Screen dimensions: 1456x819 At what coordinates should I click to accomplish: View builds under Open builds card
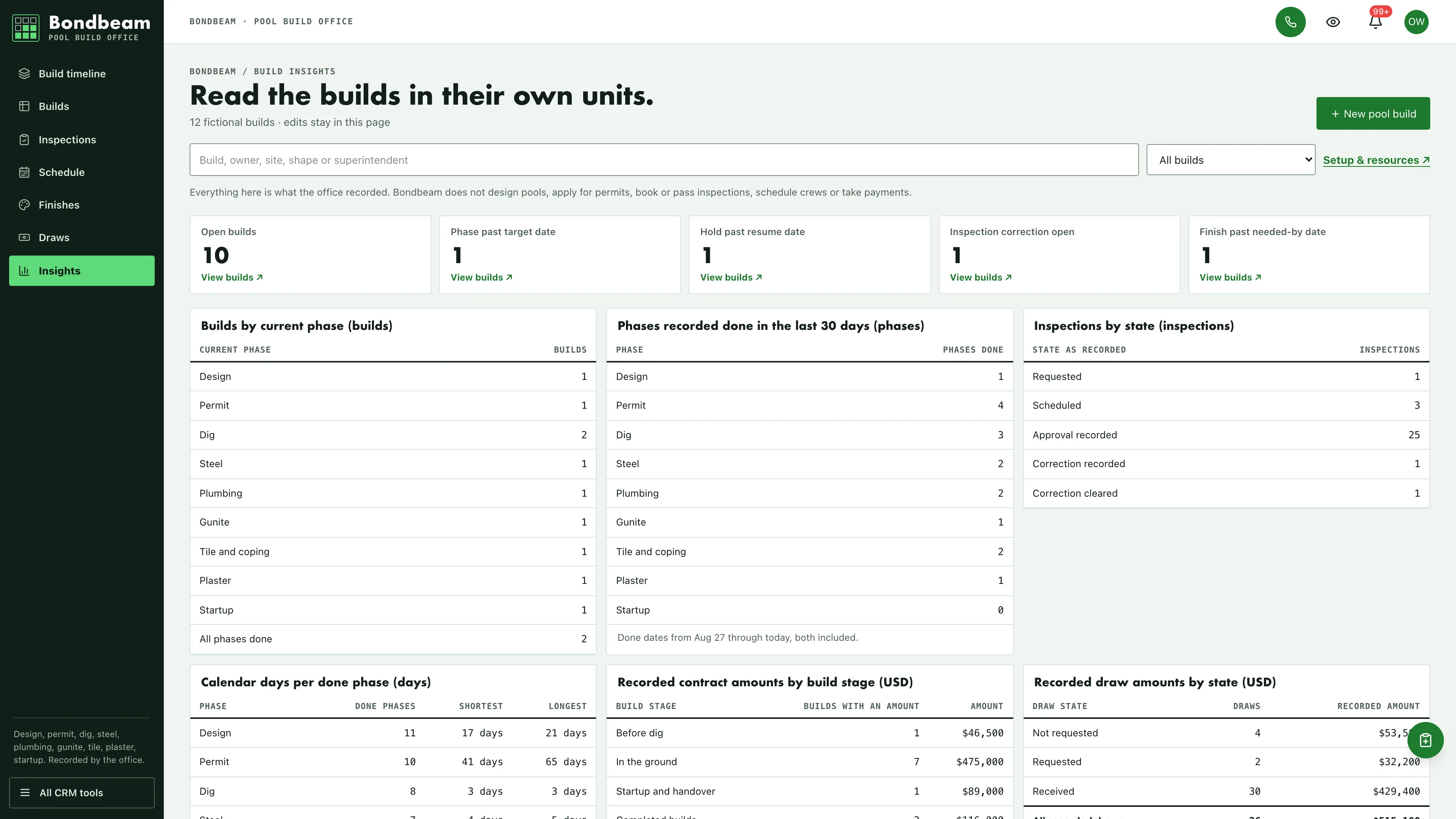coord(232,277)
